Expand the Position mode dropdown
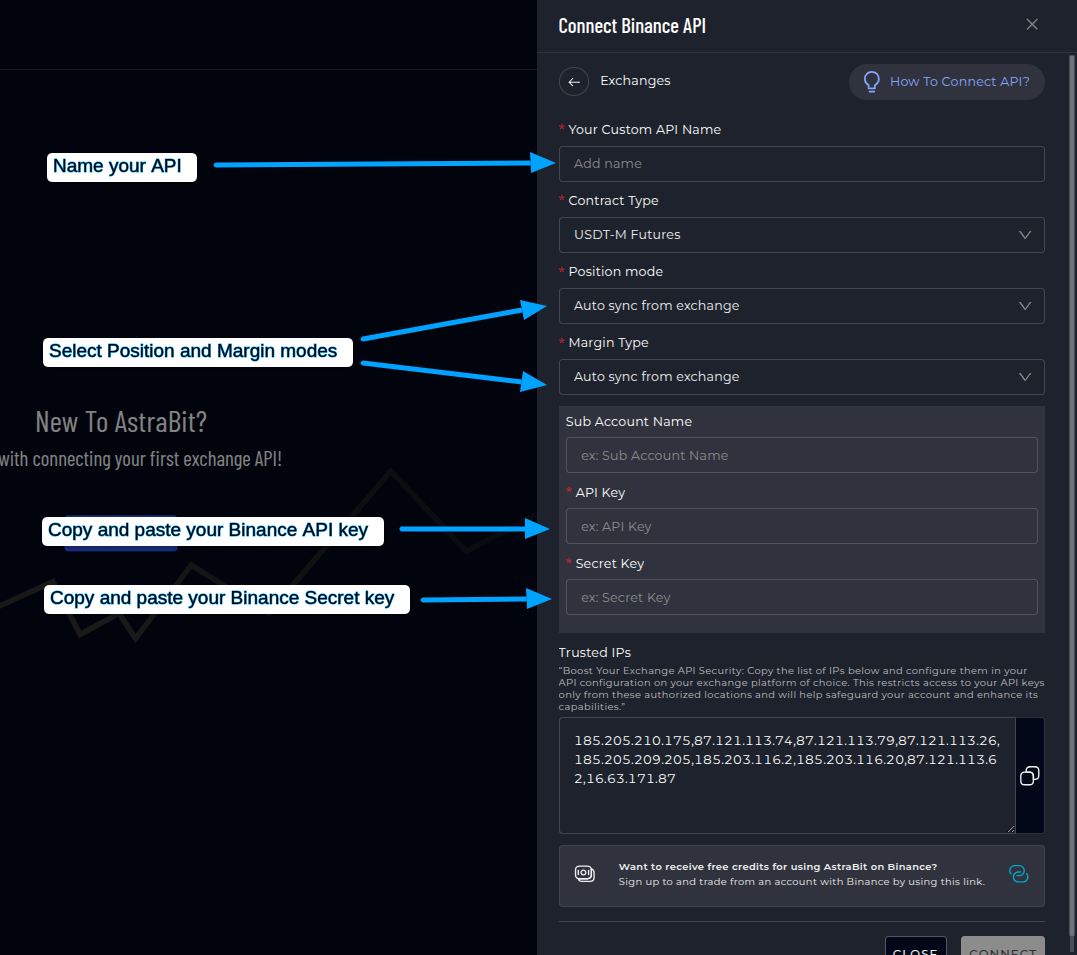Viewport: 1077px width, 955px height. 802,306
